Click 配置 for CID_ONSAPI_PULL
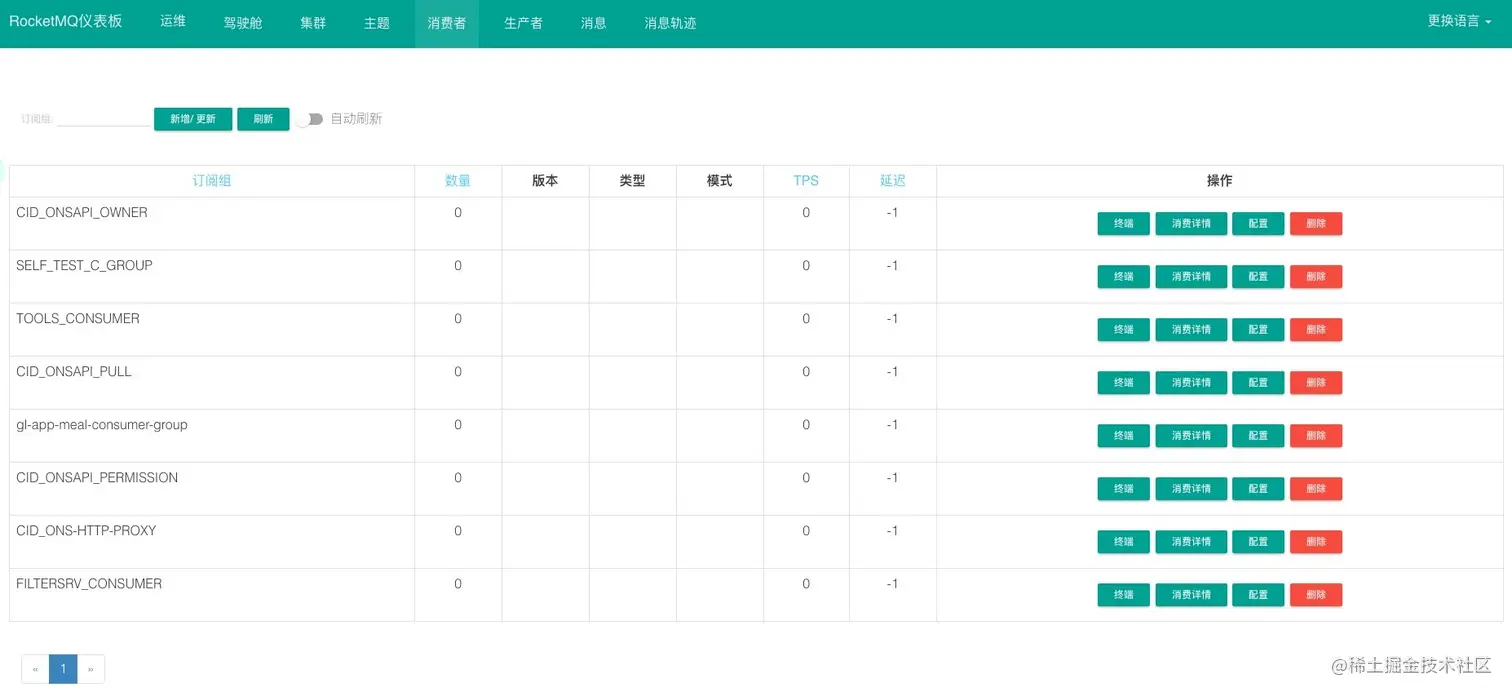1512x696 pixels. point(1258,383)
